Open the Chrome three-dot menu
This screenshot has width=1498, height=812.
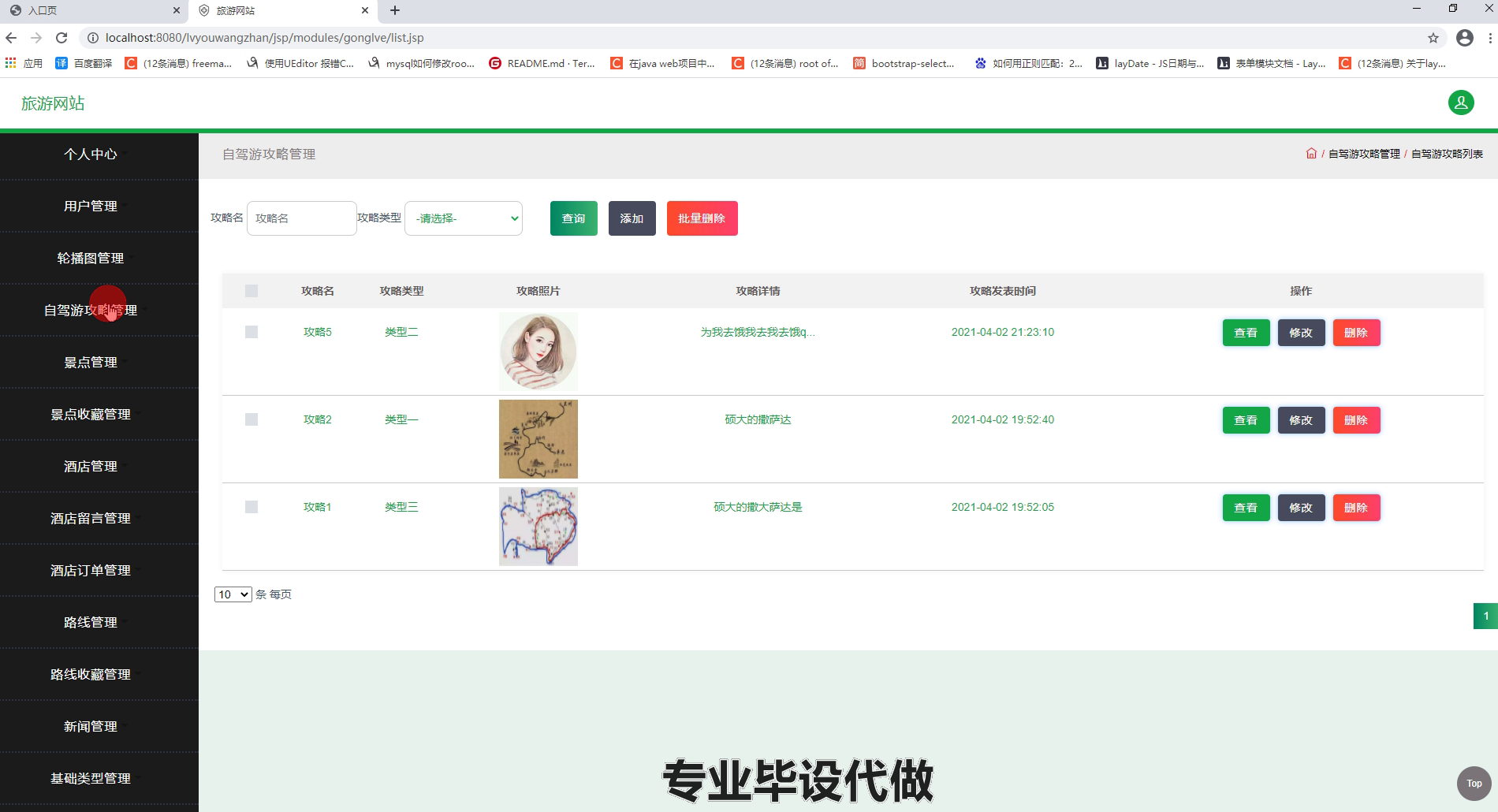coord(1489,38)
